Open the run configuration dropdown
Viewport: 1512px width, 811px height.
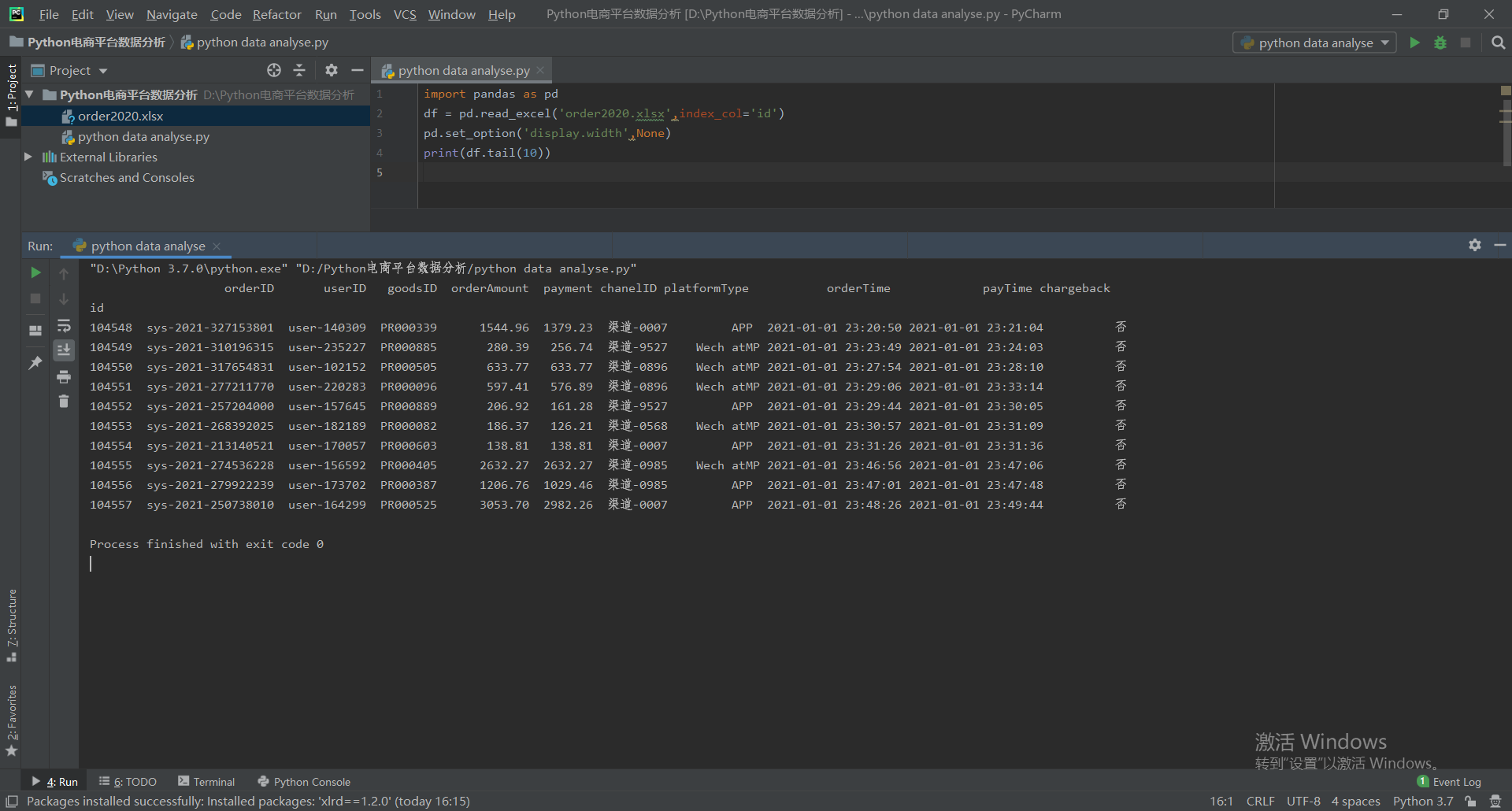1314,43
